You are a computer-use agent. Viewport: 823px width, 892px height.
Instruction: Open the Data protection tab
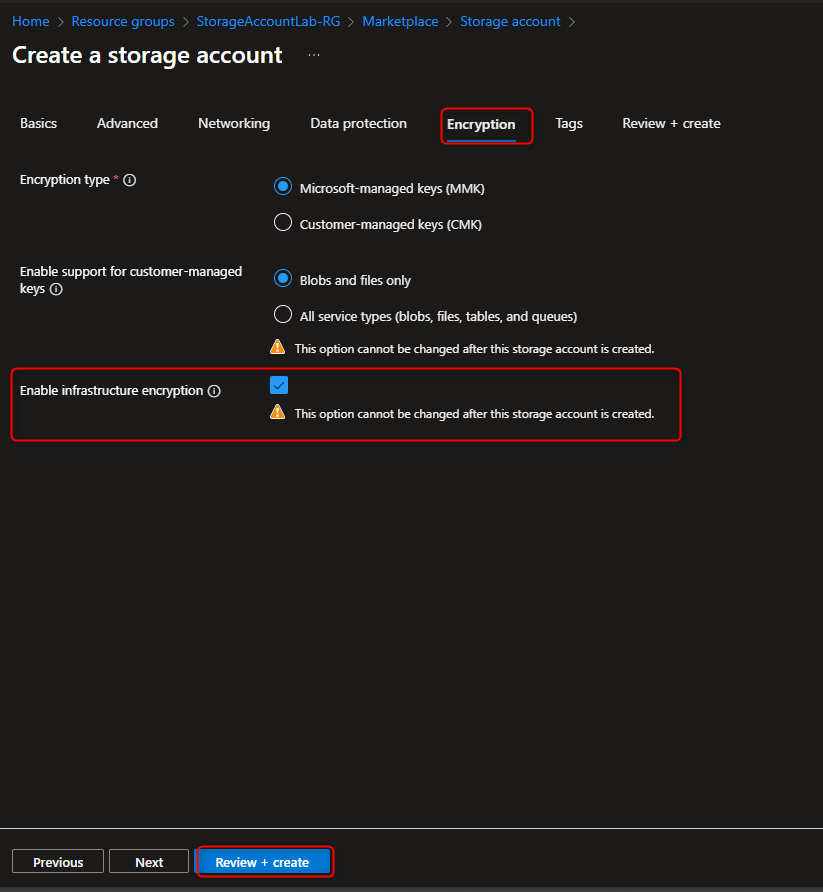(x=358, y=123)
